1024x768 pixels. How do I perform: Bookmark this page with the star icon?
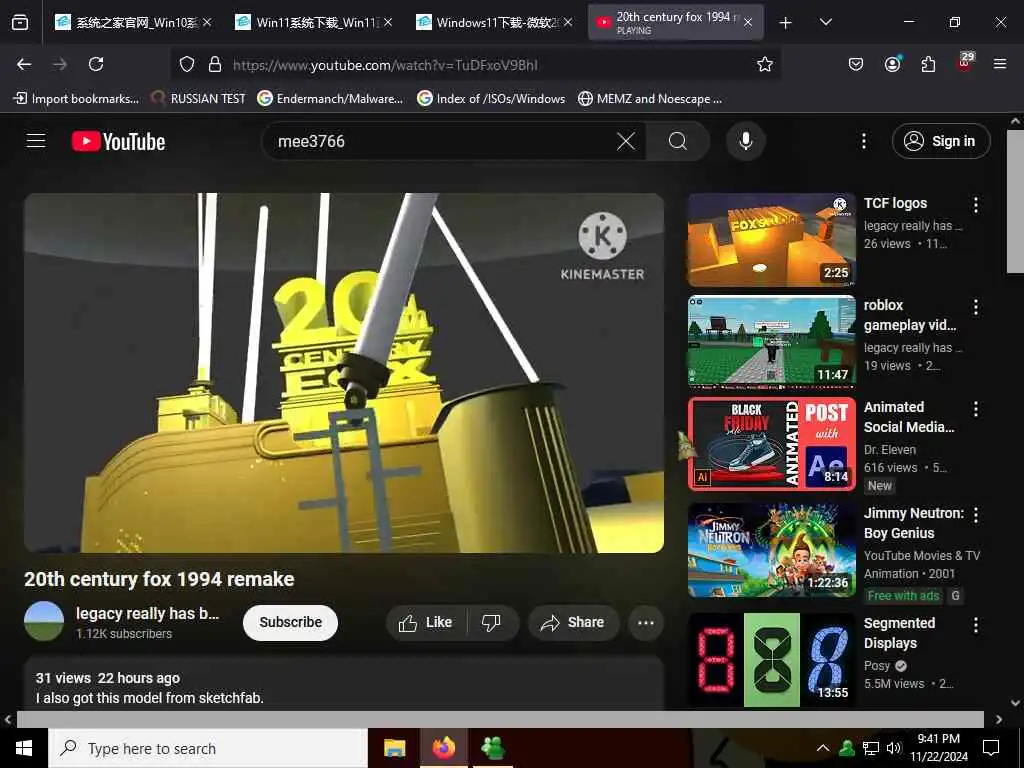click(765, 64)
